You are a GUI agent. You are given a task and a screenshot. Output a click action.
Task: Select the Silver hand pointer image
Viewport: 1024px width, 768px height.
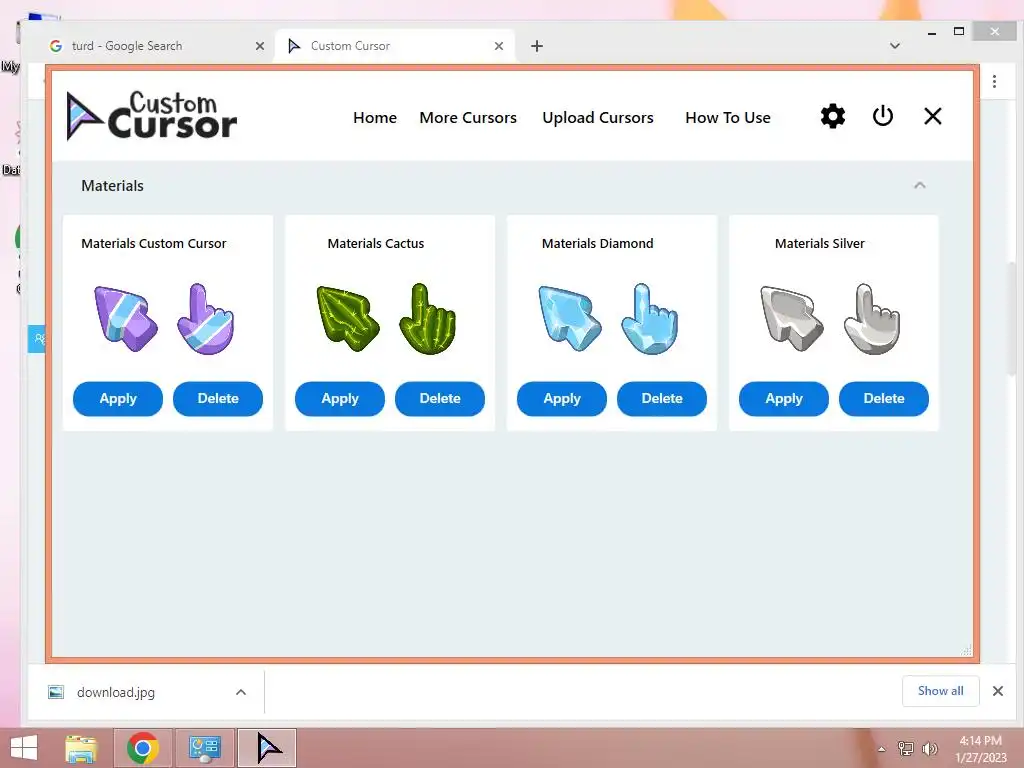pos(872,319)
